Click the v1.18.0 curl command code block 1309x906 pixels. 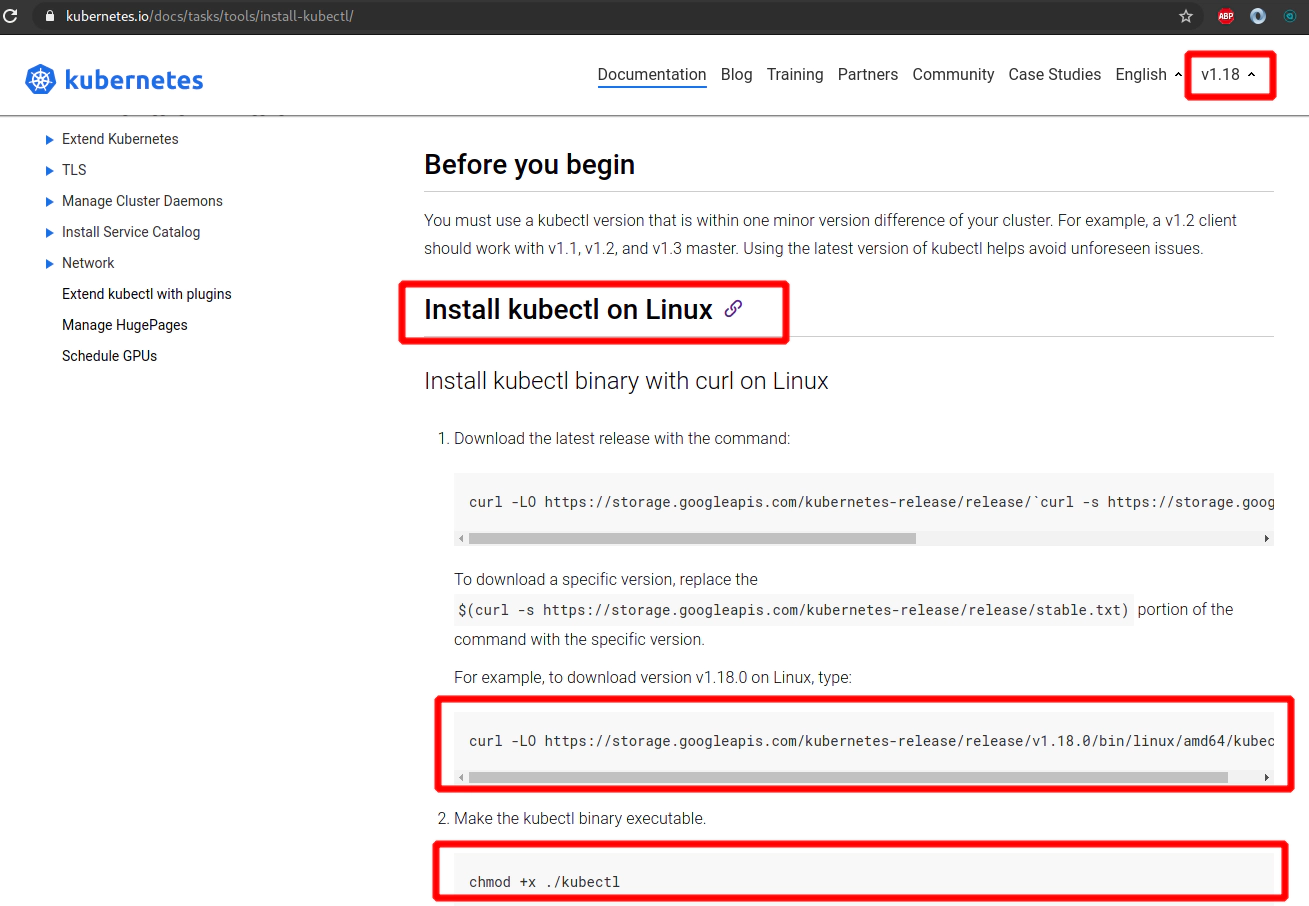tap(864, 741)
